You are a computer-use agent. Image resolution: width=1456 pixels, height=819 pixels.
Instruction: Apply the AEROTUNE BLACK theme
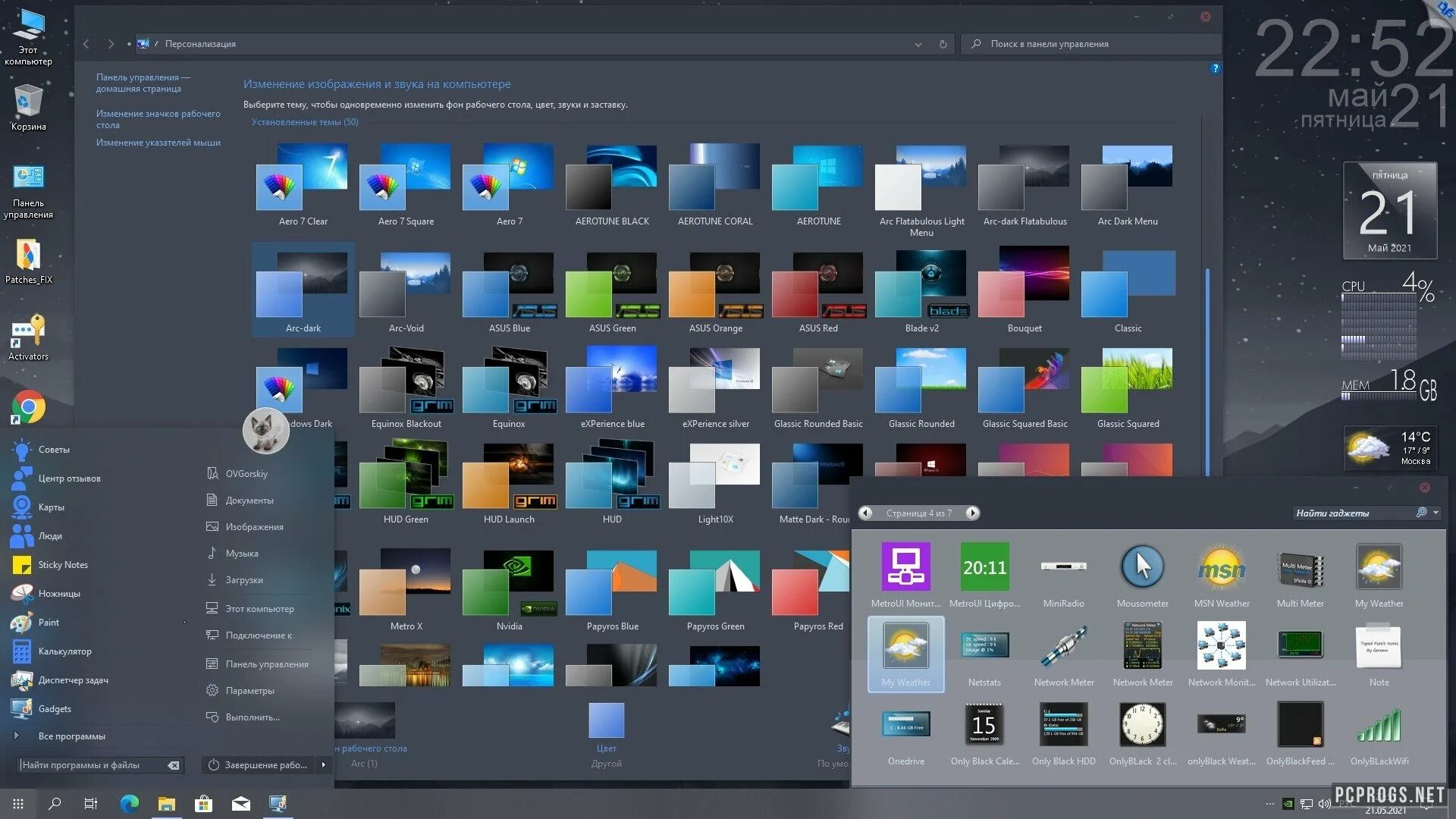coord(612,185)
